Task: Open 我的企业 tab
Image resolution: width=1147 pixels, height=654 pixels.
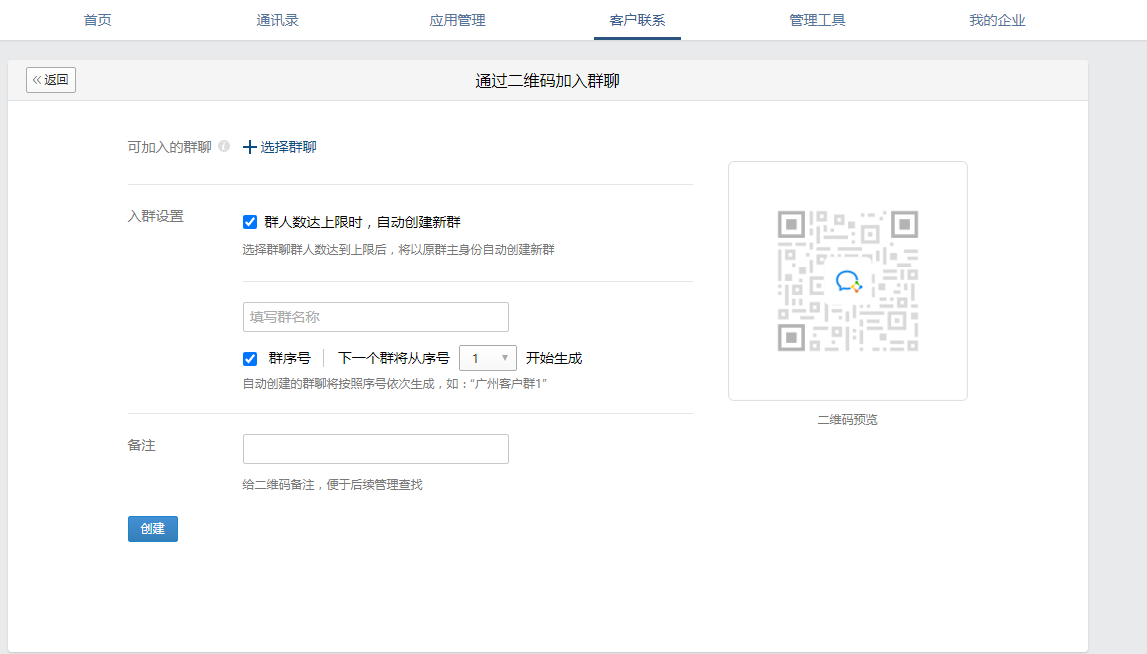Action: [x=997, y=20]
